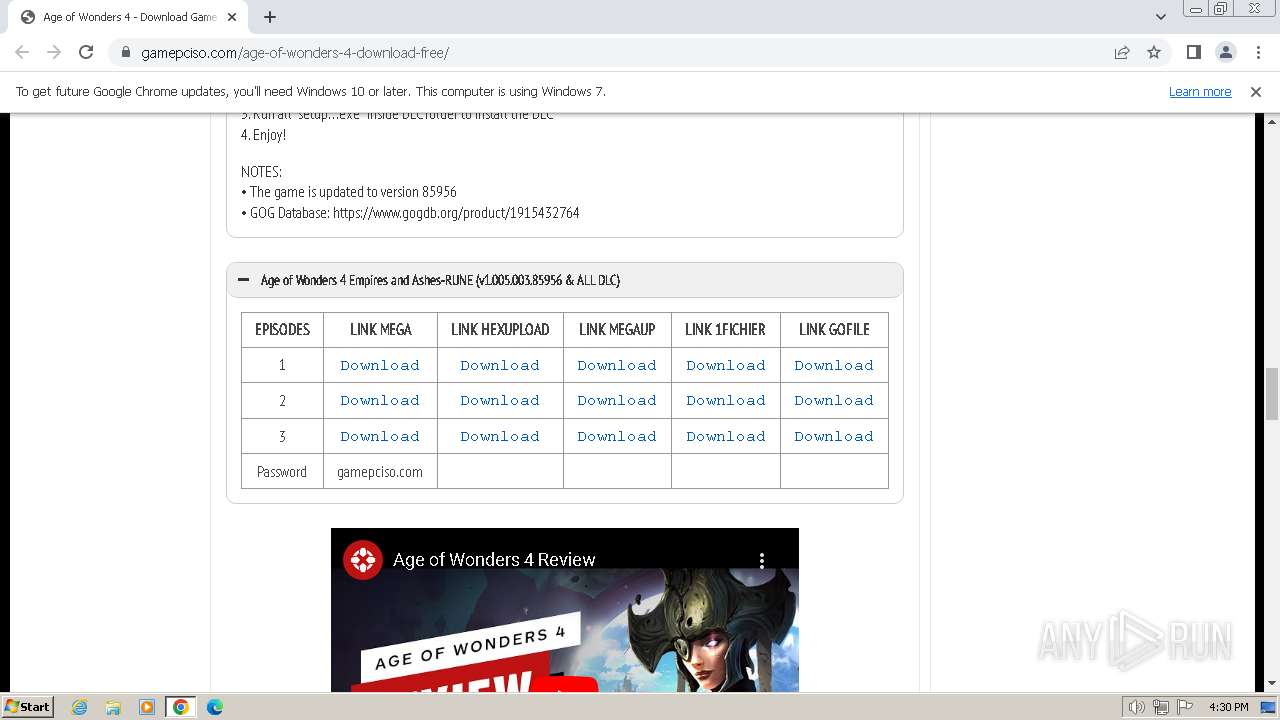Image resolution: width=1280 pixels, height=720 pixels.
Task: Click the EPISODES column header
Action: coord(282,329)
